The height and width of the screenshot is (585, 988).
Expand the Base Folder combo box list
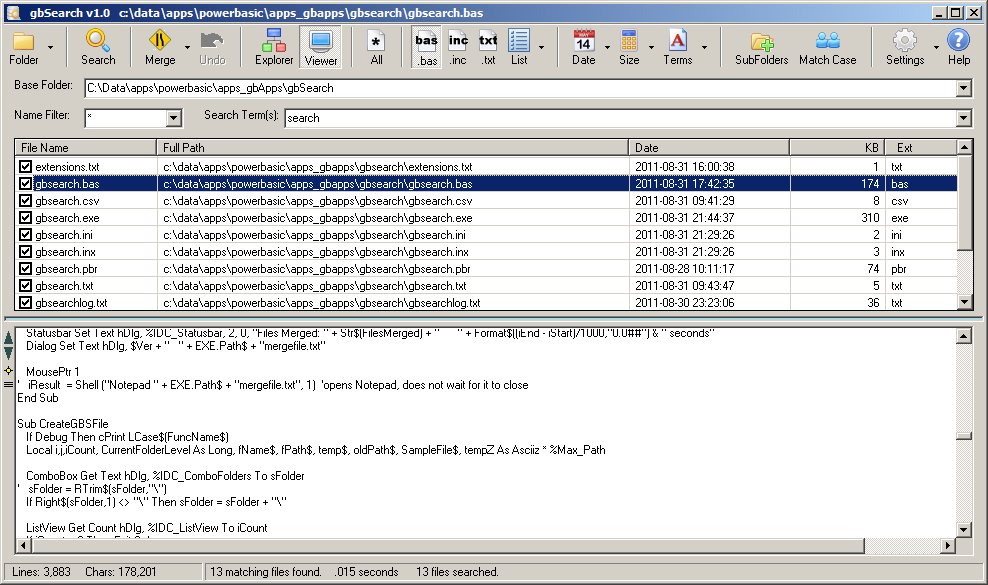coord(963,88)
